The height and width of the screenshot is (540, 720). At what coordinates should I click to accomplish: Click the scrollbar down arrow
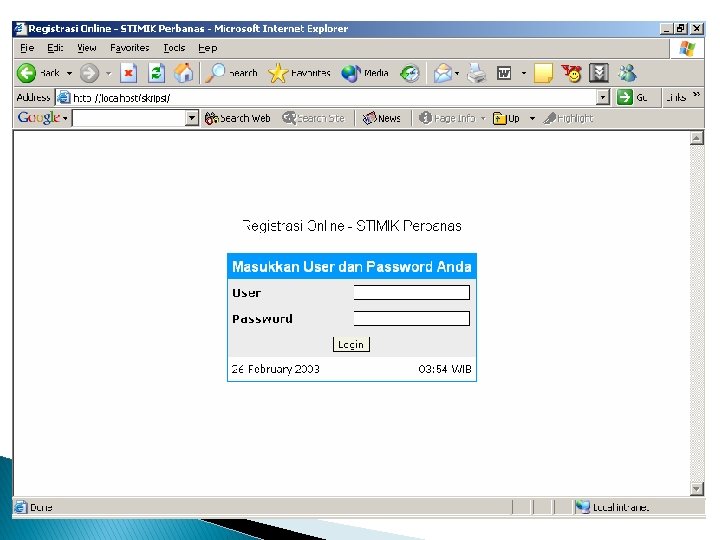[697, 489]
